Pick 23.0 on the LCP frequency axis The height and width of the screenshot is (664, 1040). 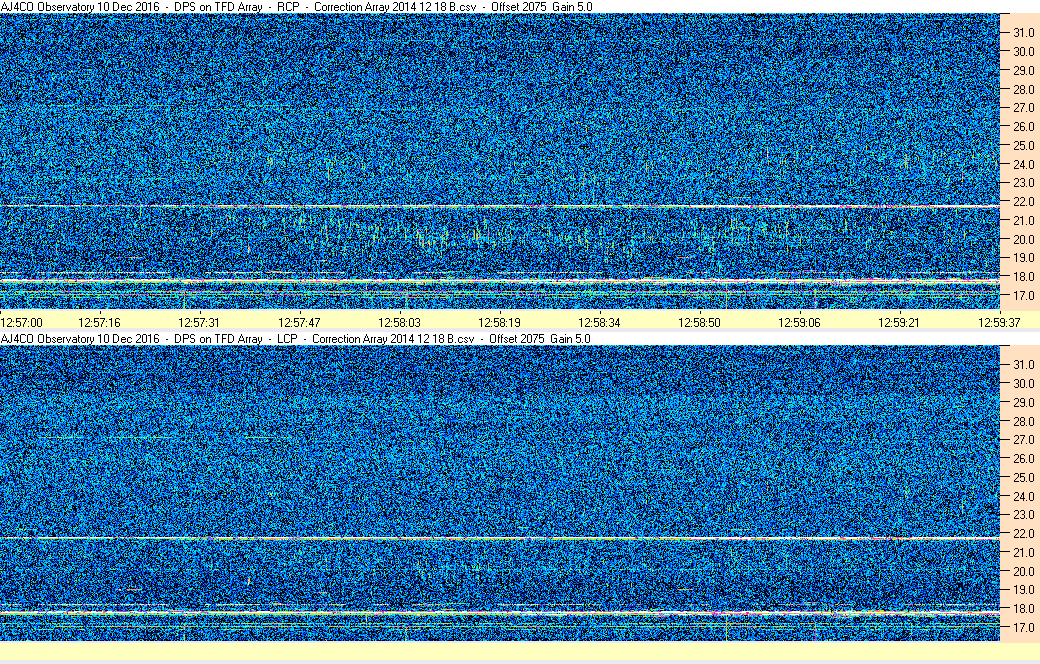(x=1023, y=514)
